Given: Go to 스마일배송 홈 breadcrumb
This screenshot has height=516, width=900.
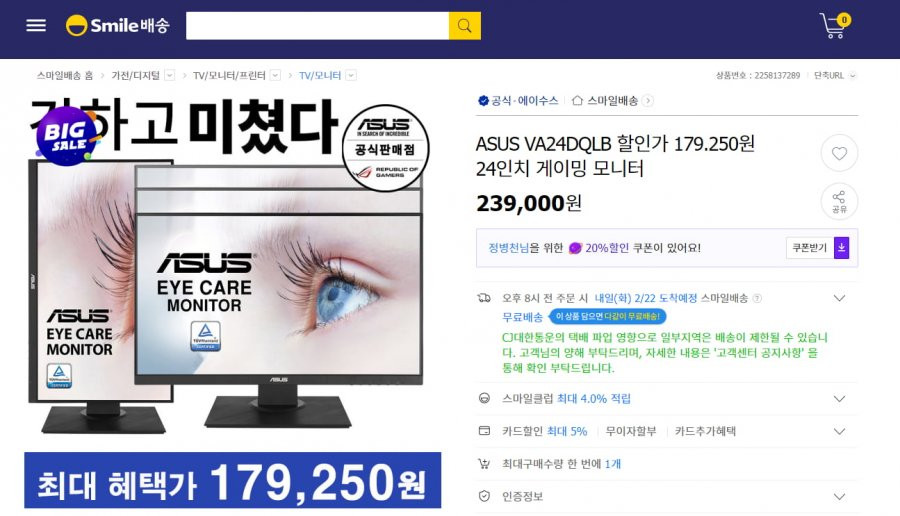Looking at the screenshot, I should pos(65,75).
